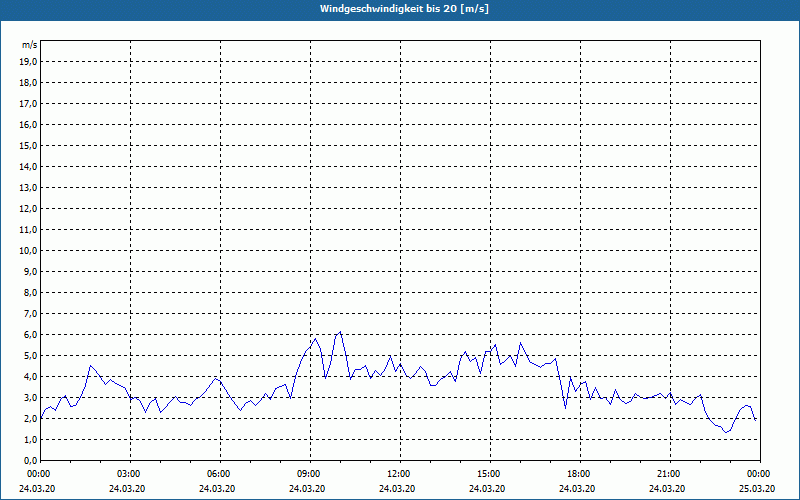800x500 pixels.
Task: Pick the y-axis value '16,0'
Action: point(28,124)
